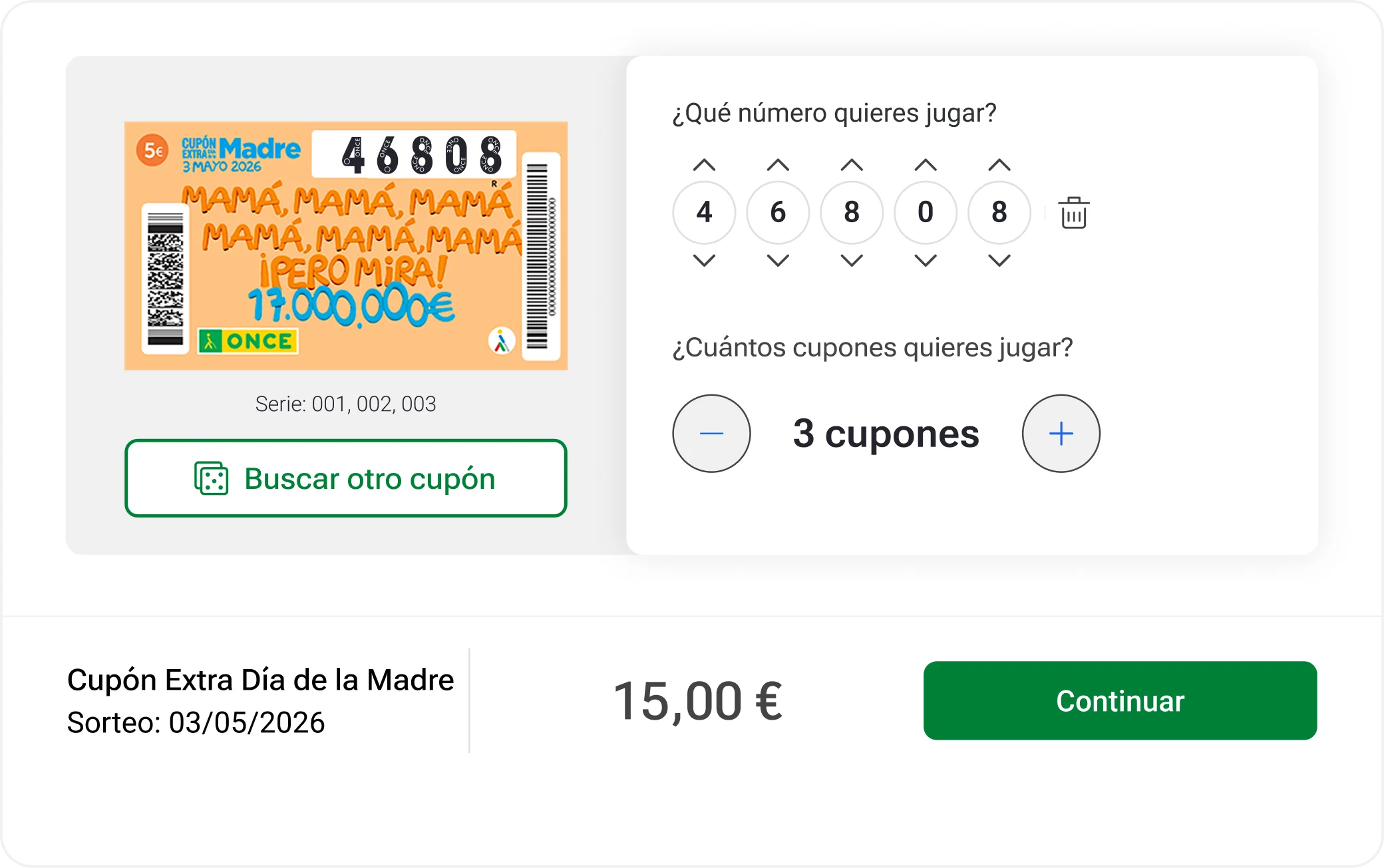Click the trash icon to clear number
Viewport: 1384px width, 868px height.
1073,213
